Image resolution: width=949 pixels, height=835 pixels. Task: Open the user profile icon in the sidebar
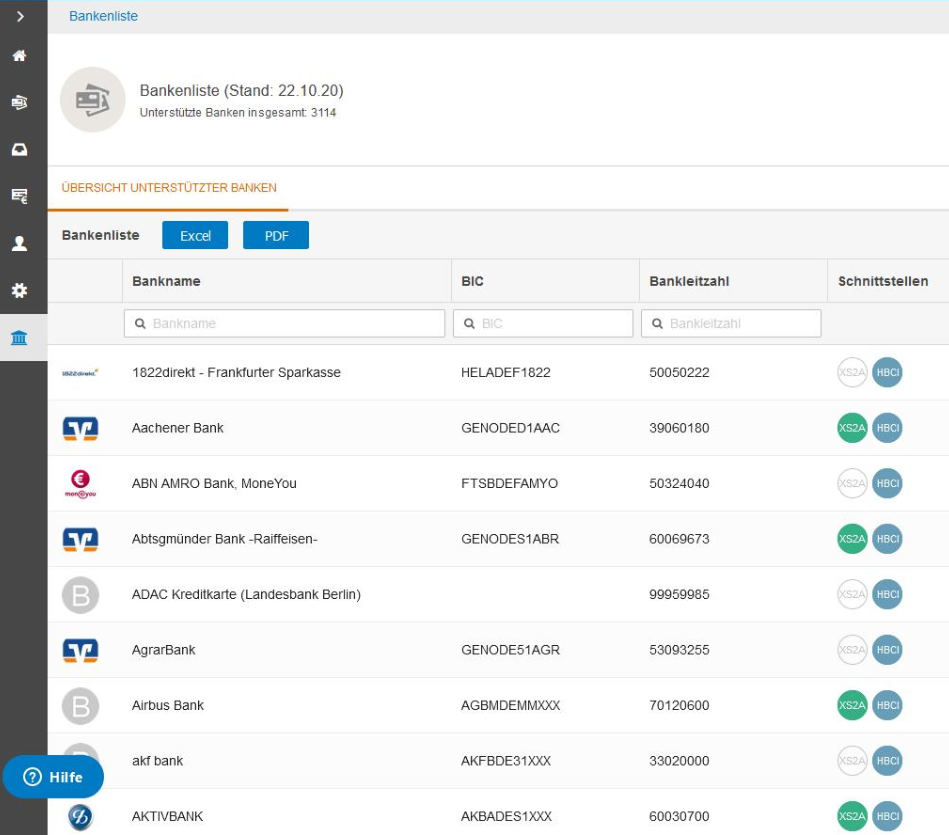coord(19,243)
